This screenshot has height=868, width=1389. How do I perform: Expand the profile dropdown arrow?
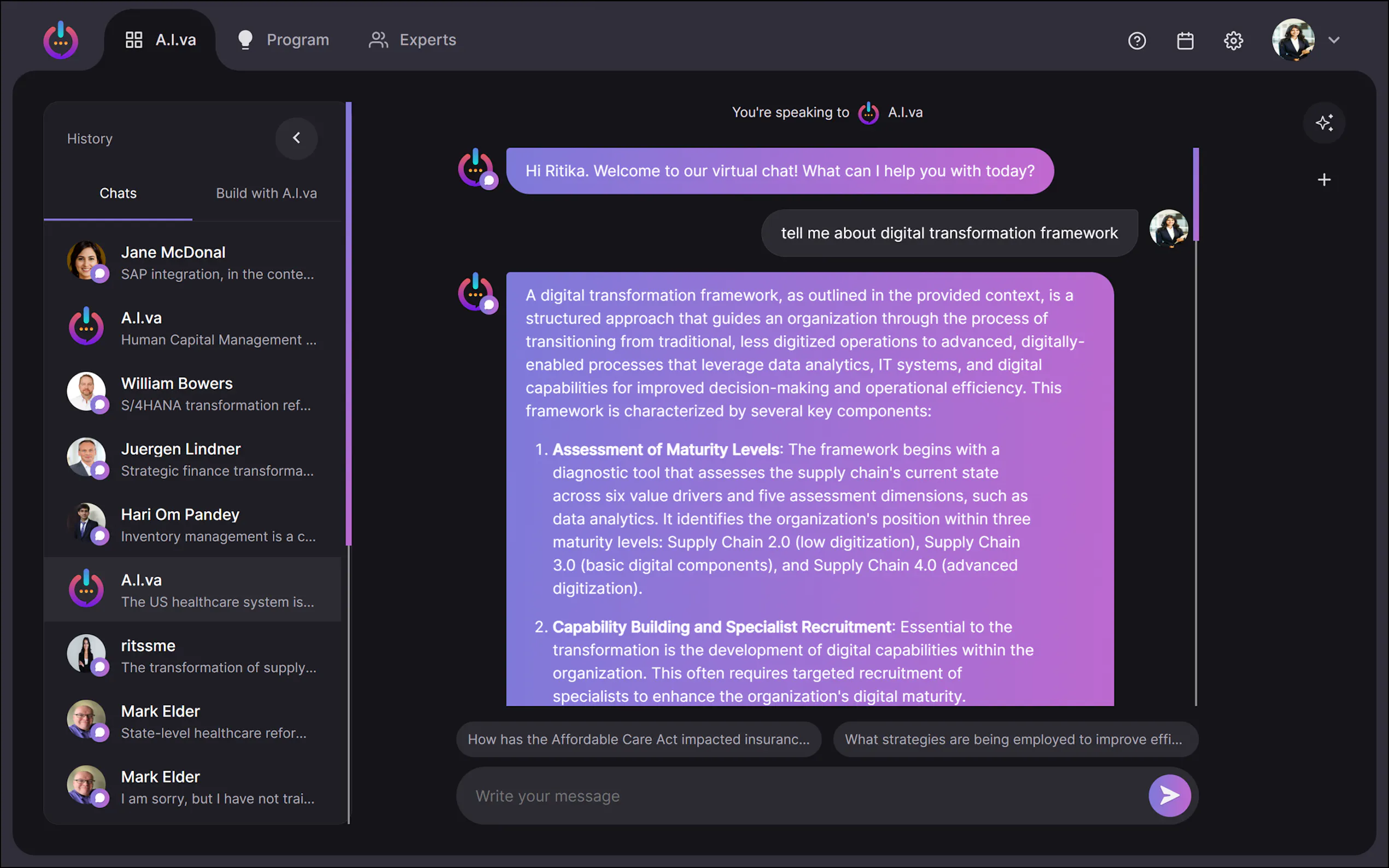coord(1333,40)
